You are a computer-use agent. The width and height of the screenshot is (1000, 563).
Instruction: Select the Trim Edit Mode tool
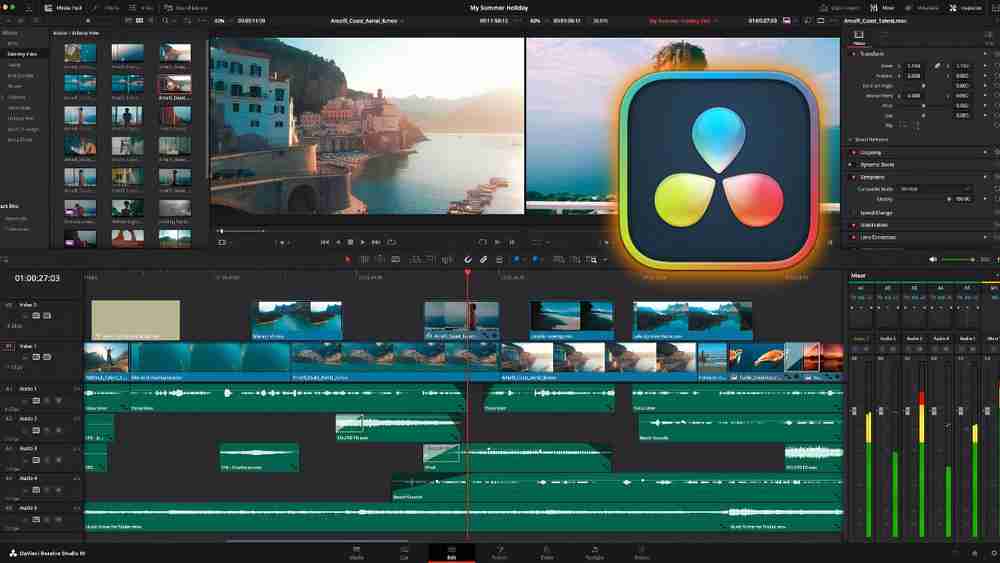point(364,260)
